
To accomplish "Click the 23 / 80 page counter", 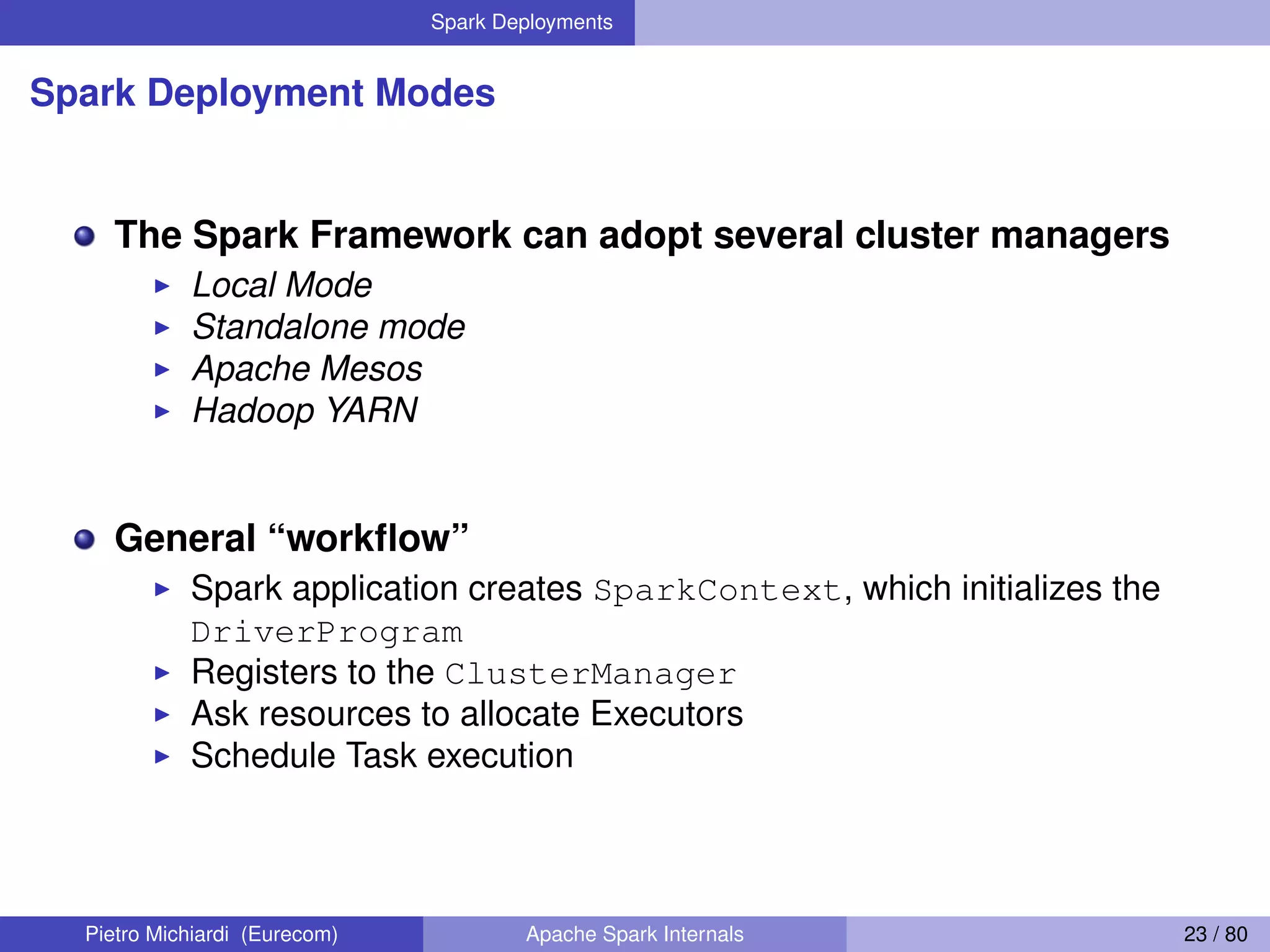I will click(x=1215, y=934).
